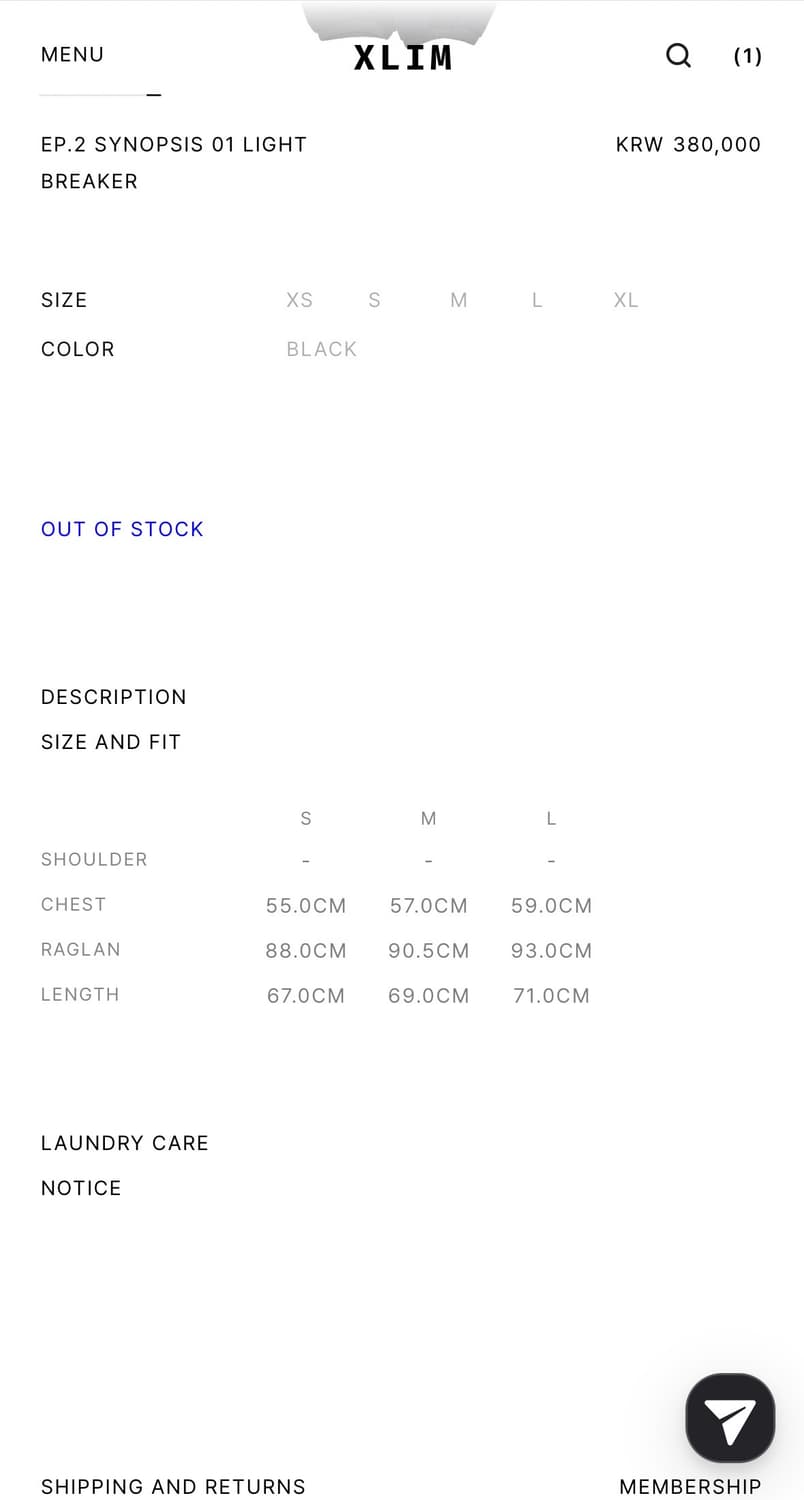
Task: Select size S option
Action: (x=374, y=300)
